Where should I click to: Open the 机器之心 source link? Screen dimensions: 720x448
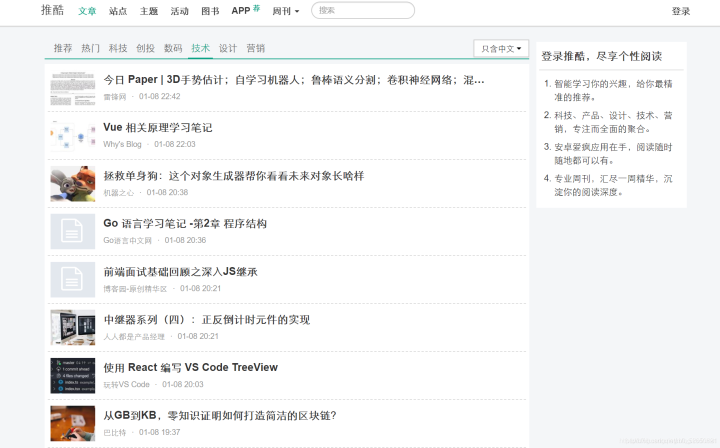(118, 192)
